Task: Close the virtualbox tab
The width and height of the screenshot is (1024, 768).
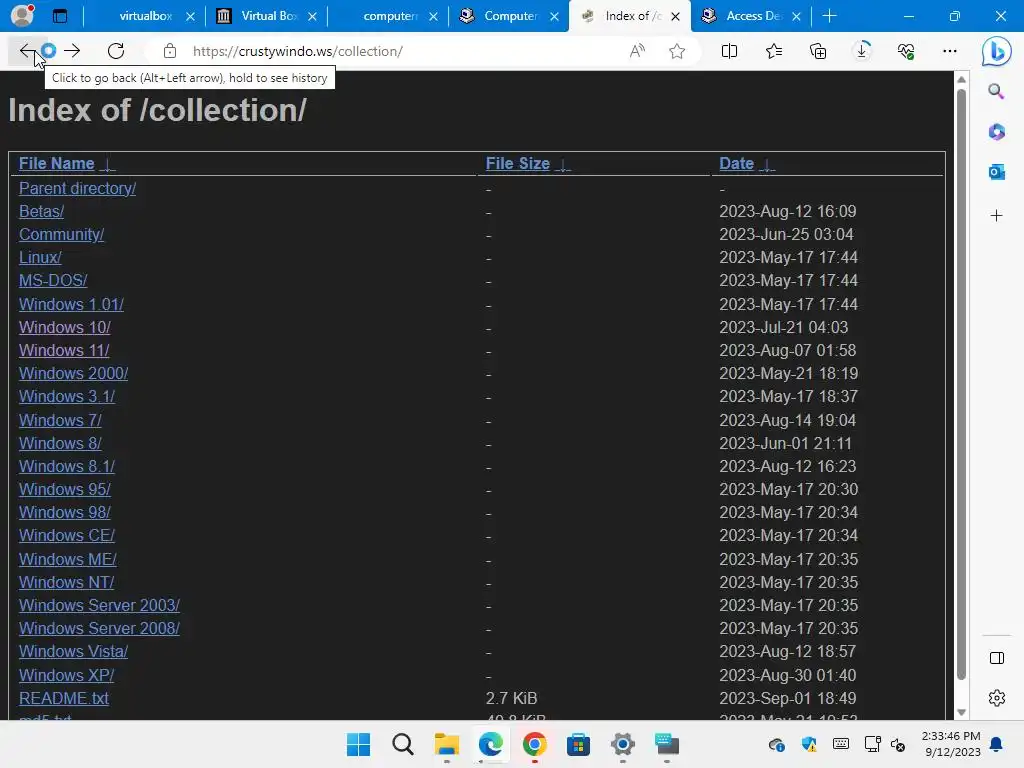Action: [190, 16]
